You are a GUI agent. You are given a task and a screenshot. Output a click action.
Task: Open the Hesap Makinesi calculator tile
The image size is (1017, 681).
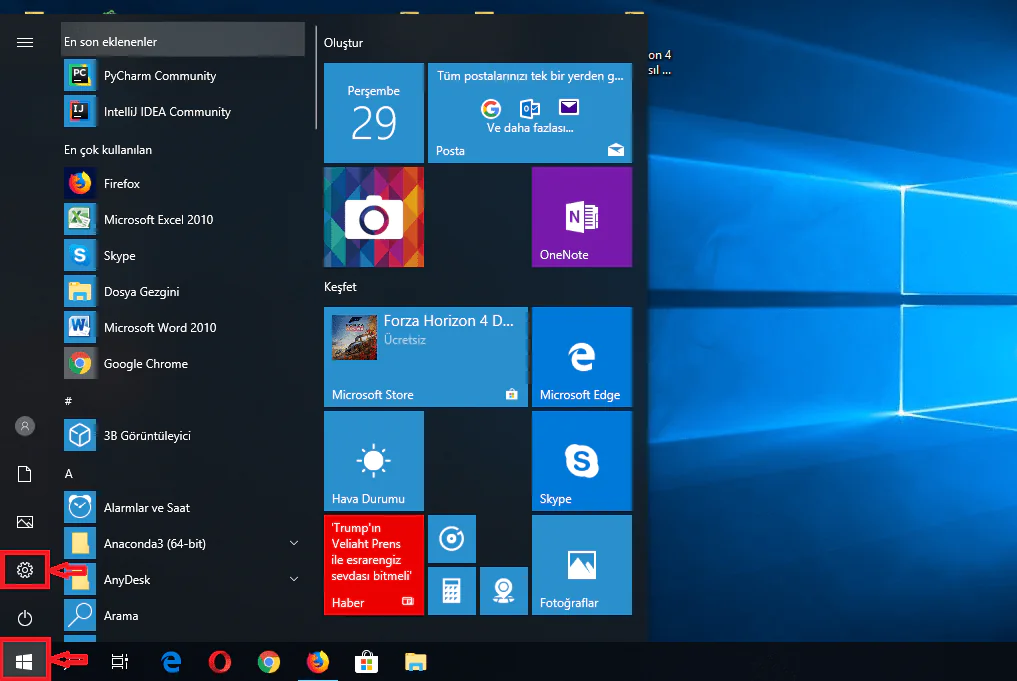click(x=452, y=590)
